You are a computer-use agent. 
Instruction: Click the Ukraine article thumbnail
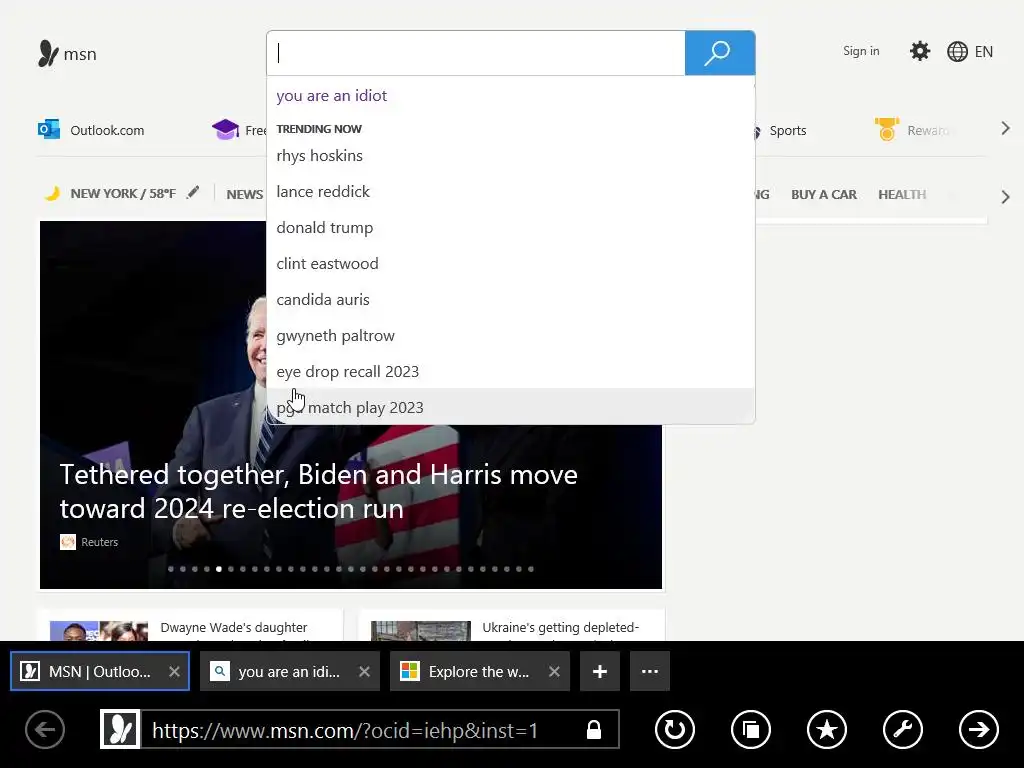point(421,630)
